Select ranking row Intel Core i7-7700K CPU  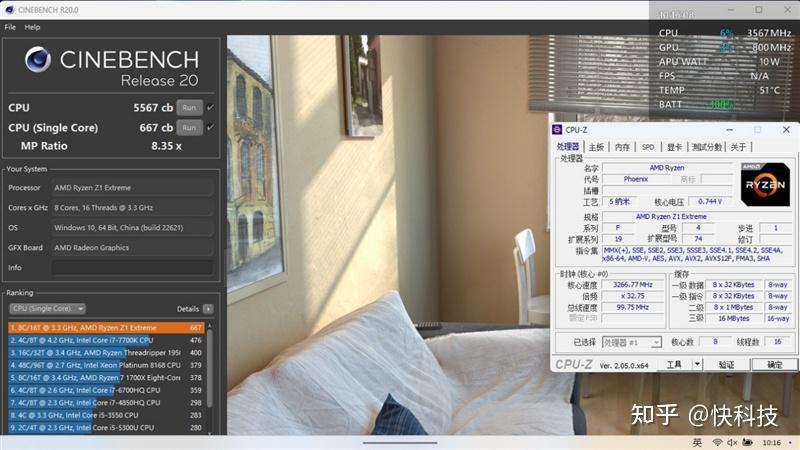106,340
